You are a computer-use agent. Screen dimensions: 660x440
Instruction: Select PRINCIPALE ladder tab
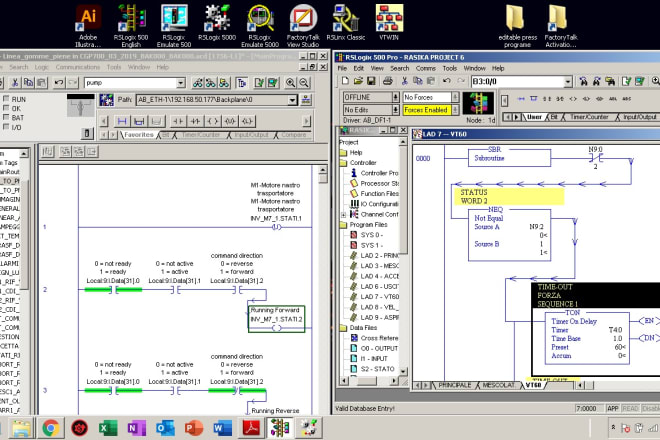455,385
